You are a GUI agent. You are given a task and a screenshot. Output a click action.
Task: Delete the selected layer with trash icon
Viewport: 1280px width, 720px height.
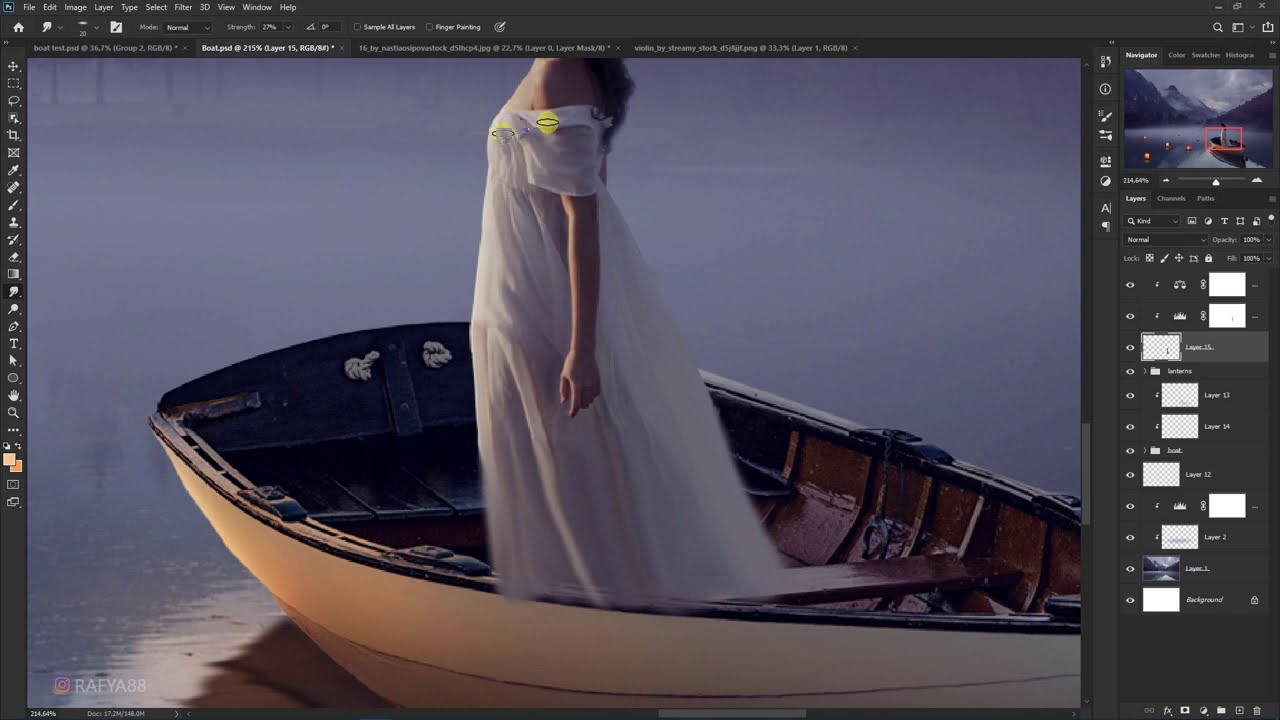[x=1257, y=711]
